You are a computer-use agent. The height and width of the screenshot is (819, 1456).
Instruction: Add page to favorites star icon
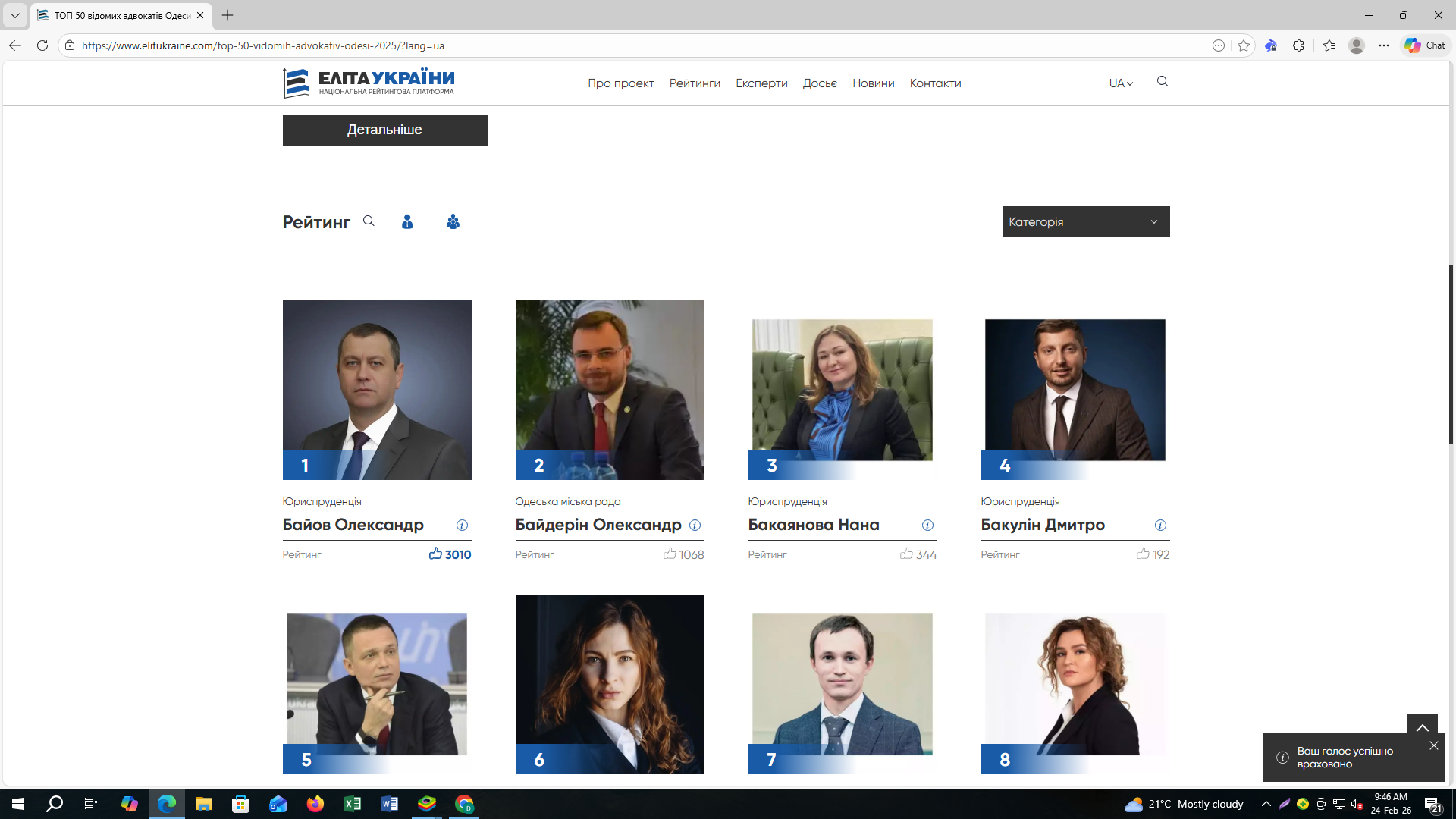coord(1244,45)
